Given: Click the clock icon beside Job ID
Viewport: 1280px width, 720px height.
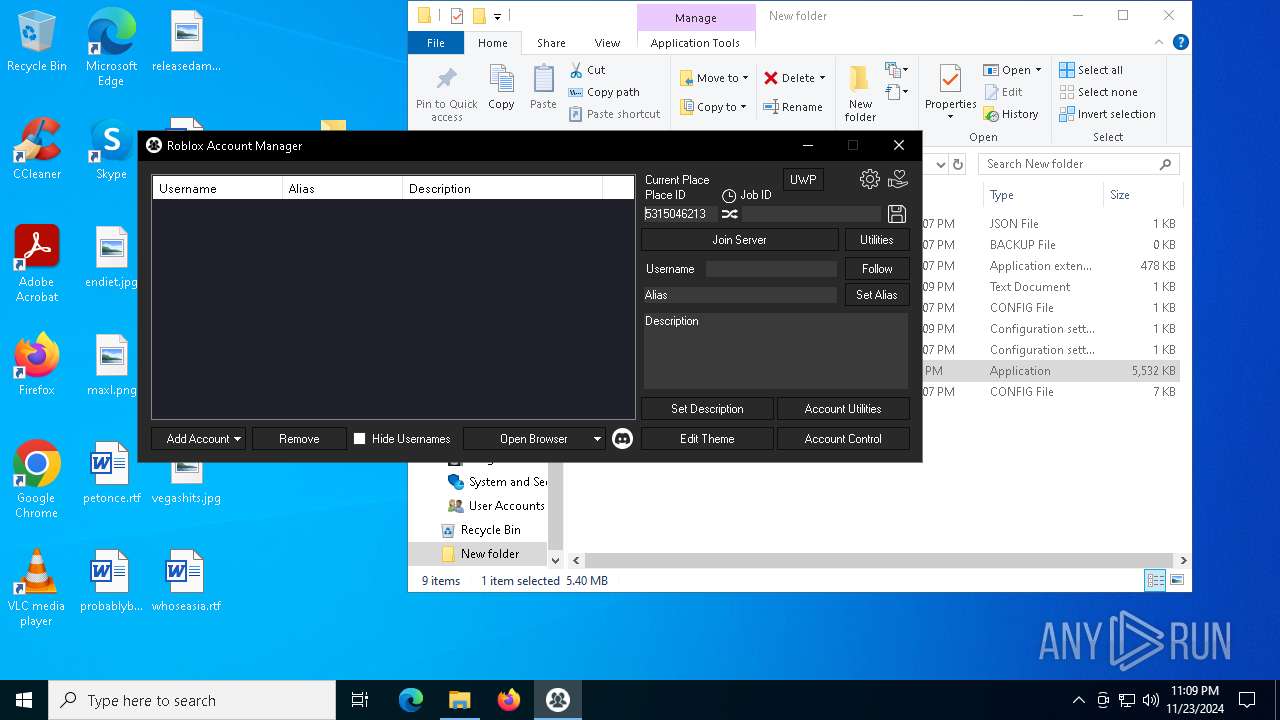Looking at the screenshot, I should pos(729,196).
